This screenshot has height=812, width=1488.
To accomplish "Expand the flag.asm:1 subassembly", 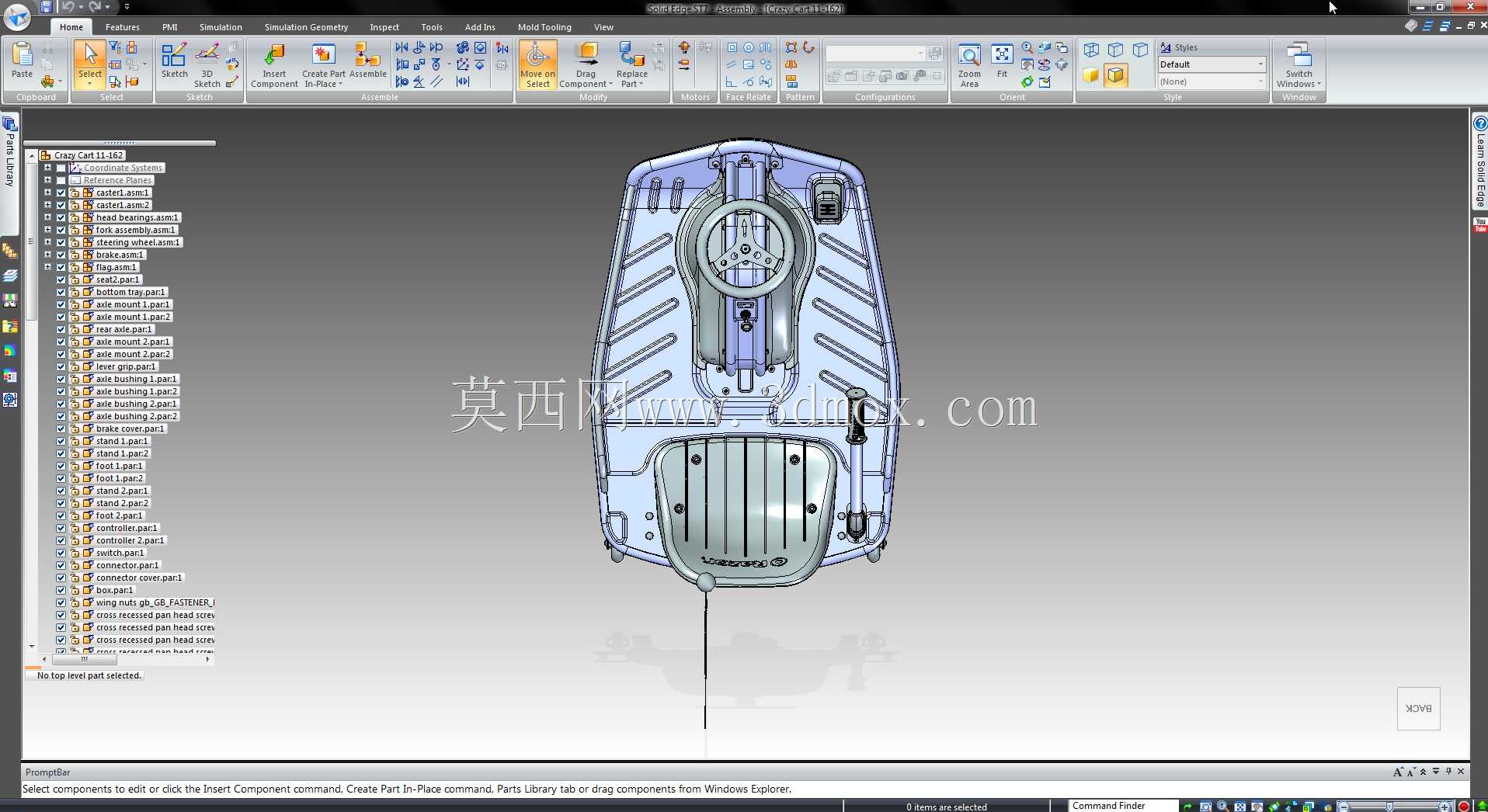I will tap(47, 267).
